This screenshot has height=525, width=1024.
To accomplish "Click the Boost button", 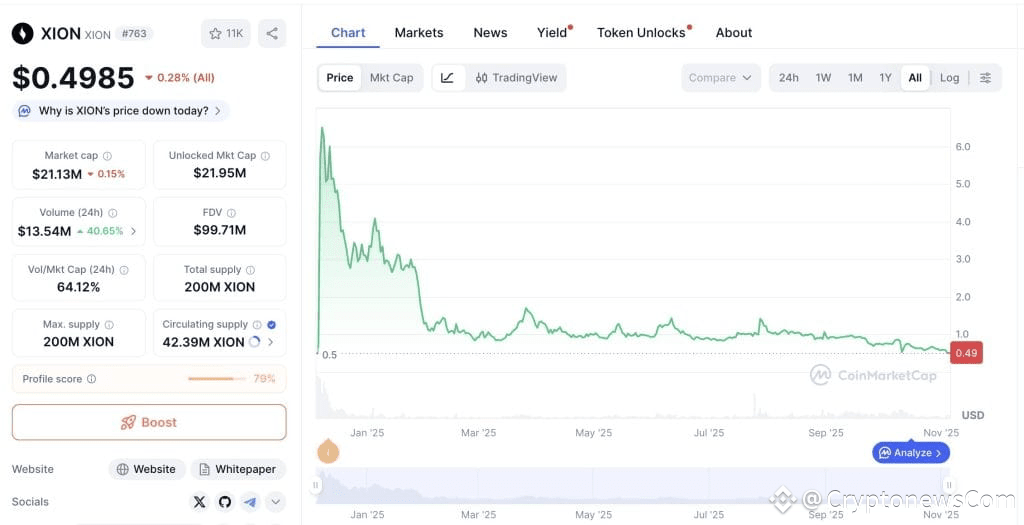I will (149, 422).
